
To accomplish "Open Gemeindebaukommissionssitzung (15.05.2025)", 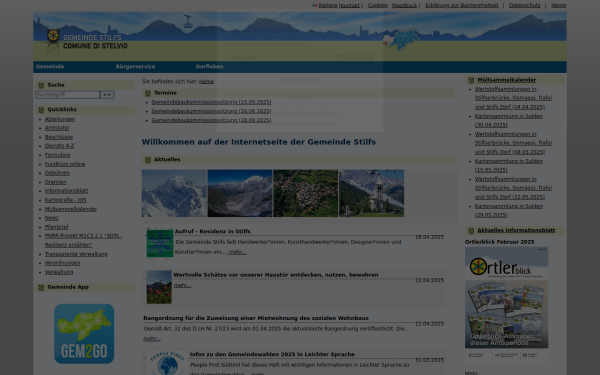I will 211,102.
